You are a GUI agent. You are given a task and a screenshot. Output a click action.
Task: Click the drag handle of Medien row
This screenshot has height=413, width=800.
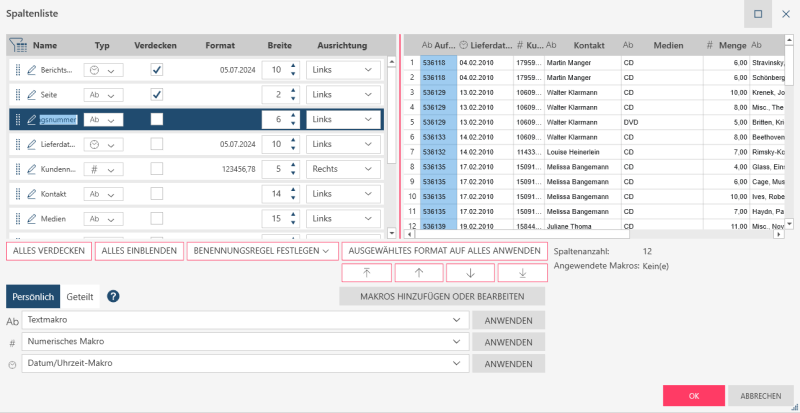point(17,218)
